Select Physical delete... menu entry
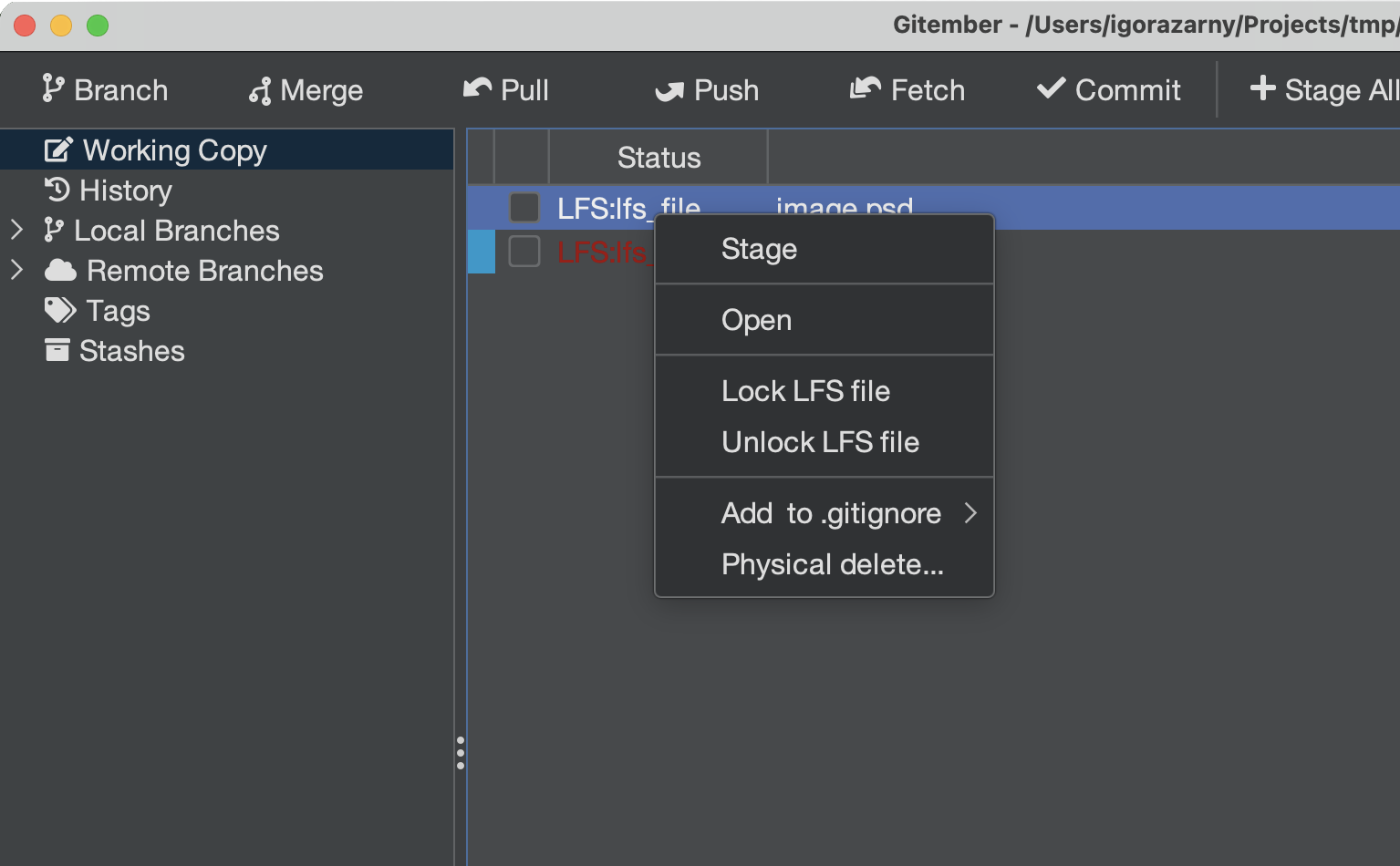This screenshot has height=866, width=1400. [824, 564]
